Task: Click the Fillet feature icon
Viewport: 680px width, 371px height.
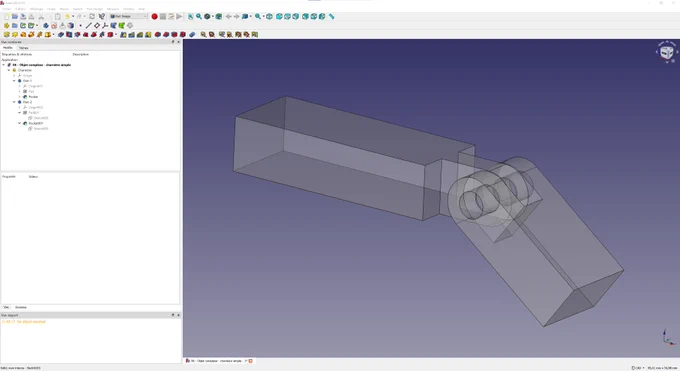Action: [157, 35]
